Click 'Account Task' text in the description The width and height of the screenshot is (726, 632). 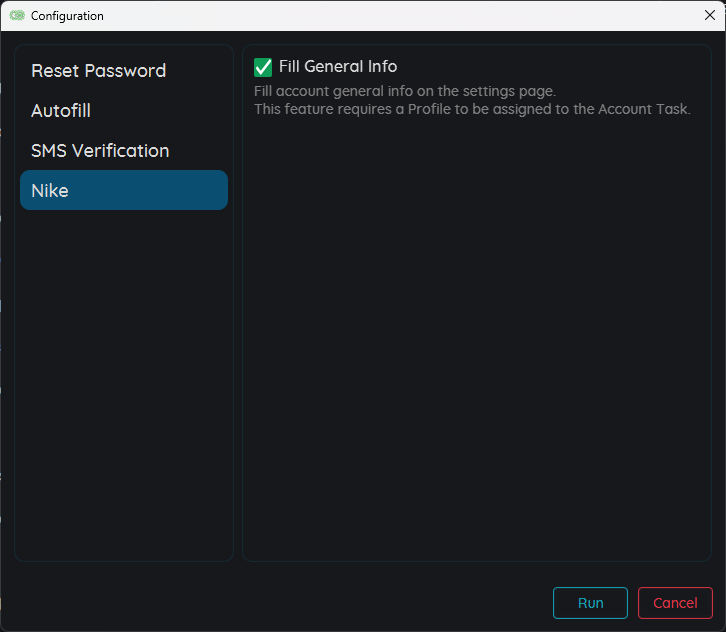[643, 109]
